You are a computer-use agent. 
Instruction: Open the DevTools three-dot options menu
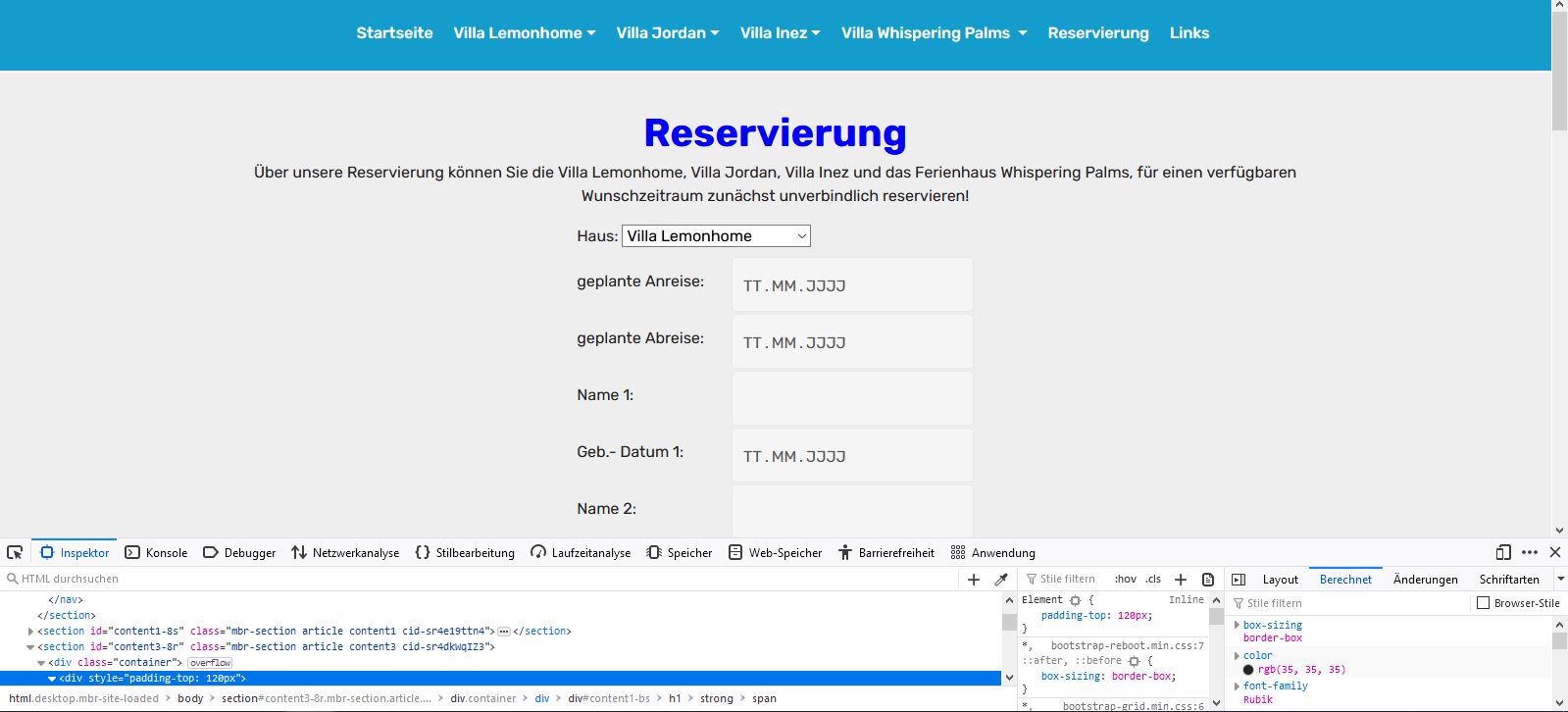(x=1530, y=552)
